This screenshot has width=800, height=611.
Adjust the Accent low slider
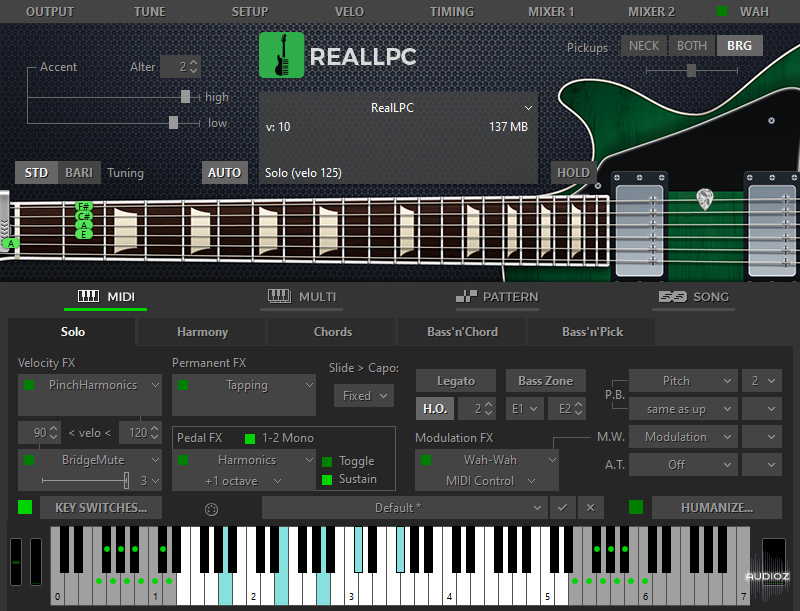[173, 122]
